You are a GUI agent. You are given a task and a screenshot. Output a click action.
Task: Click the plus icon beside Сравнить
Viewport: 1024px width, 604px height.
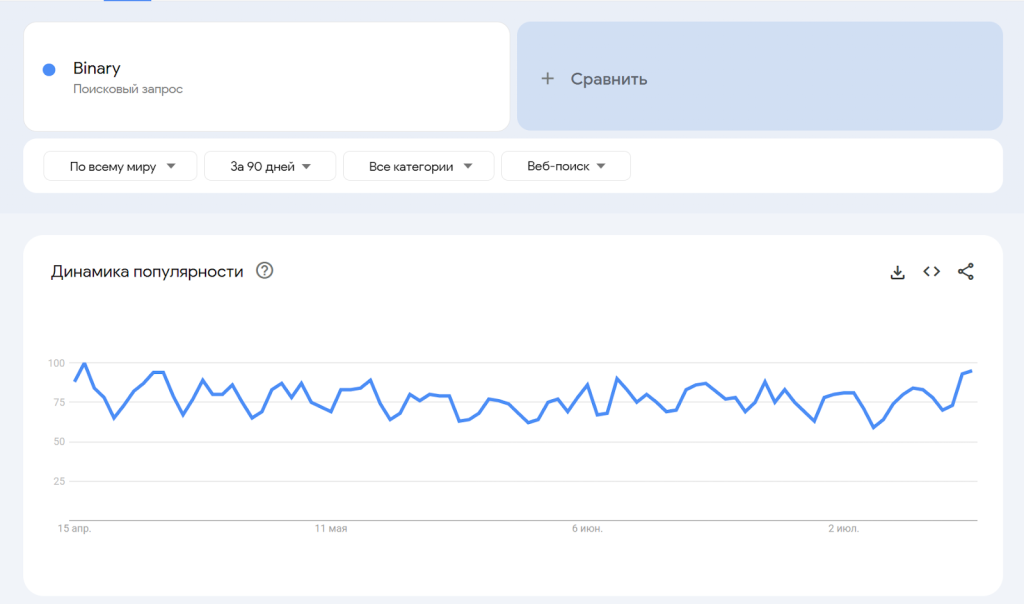[547, 79]
